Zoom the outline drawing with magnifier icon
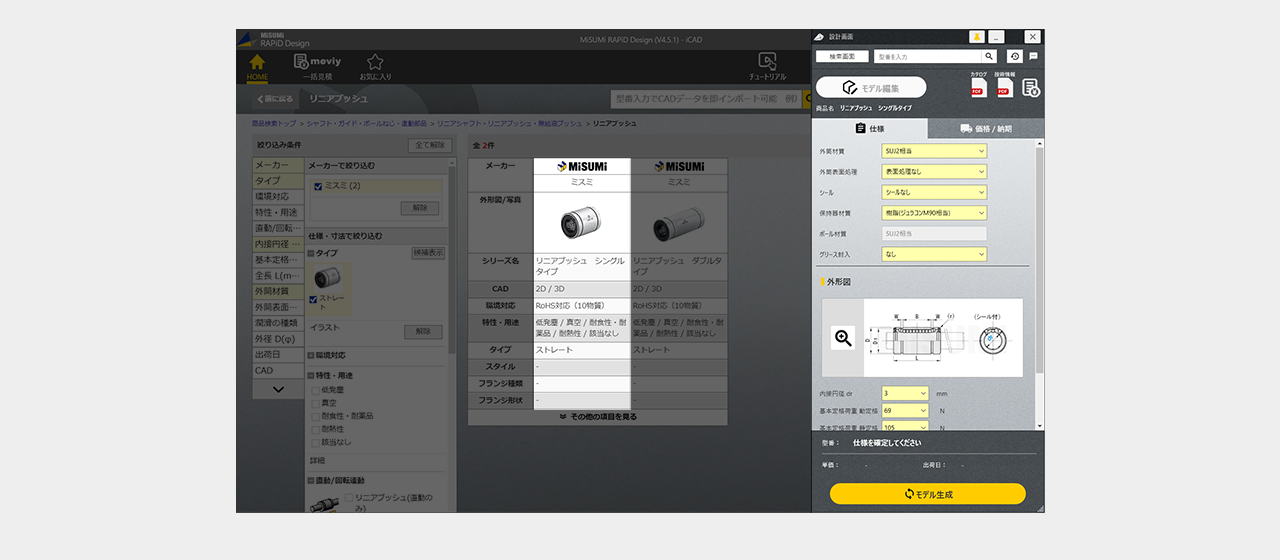The height and width of the screenshot is (560, 1280). click(x=843, y=338)
